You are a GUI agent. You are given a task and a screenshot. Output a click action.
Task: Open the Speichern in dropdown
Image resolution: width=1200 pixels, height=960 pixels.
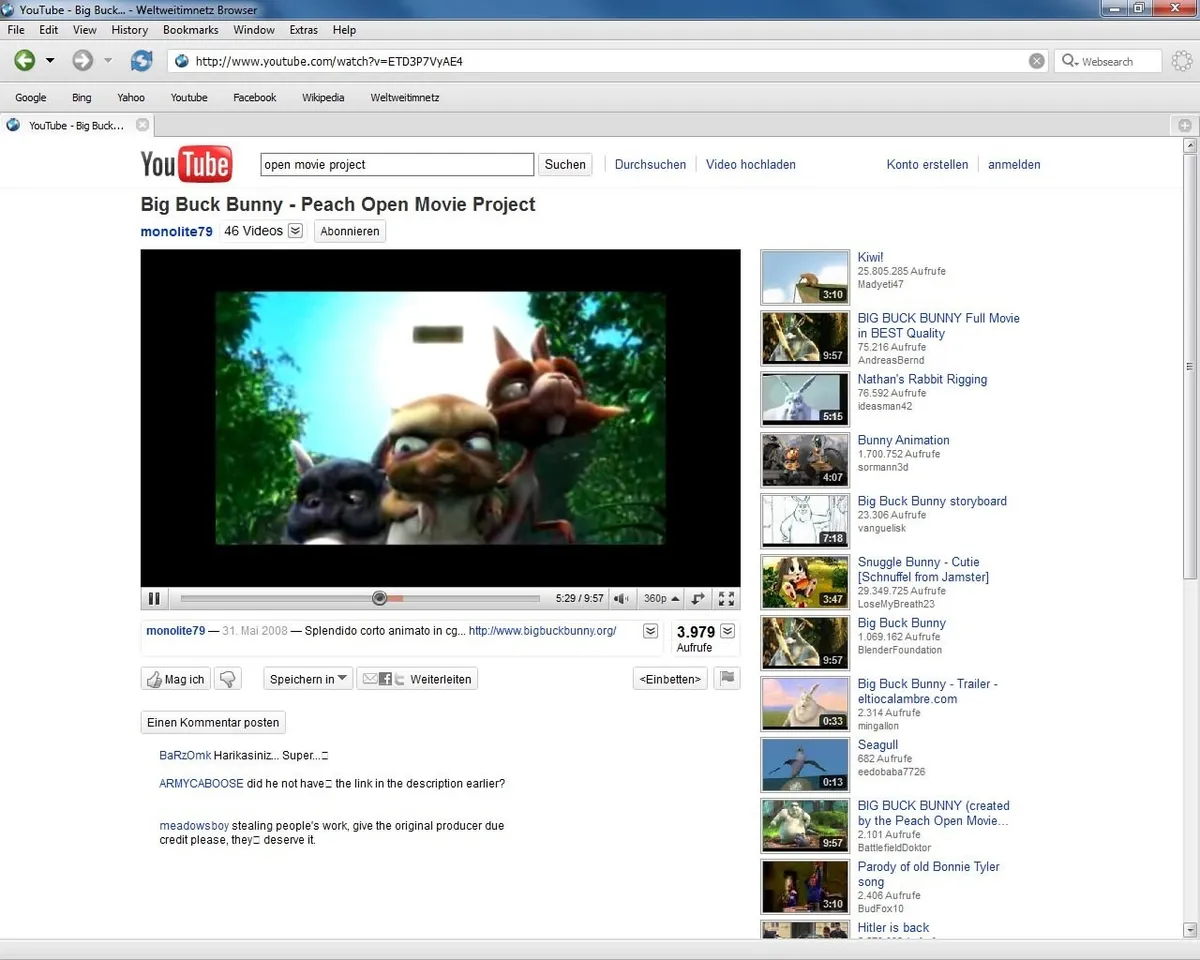tap(307, 678)
